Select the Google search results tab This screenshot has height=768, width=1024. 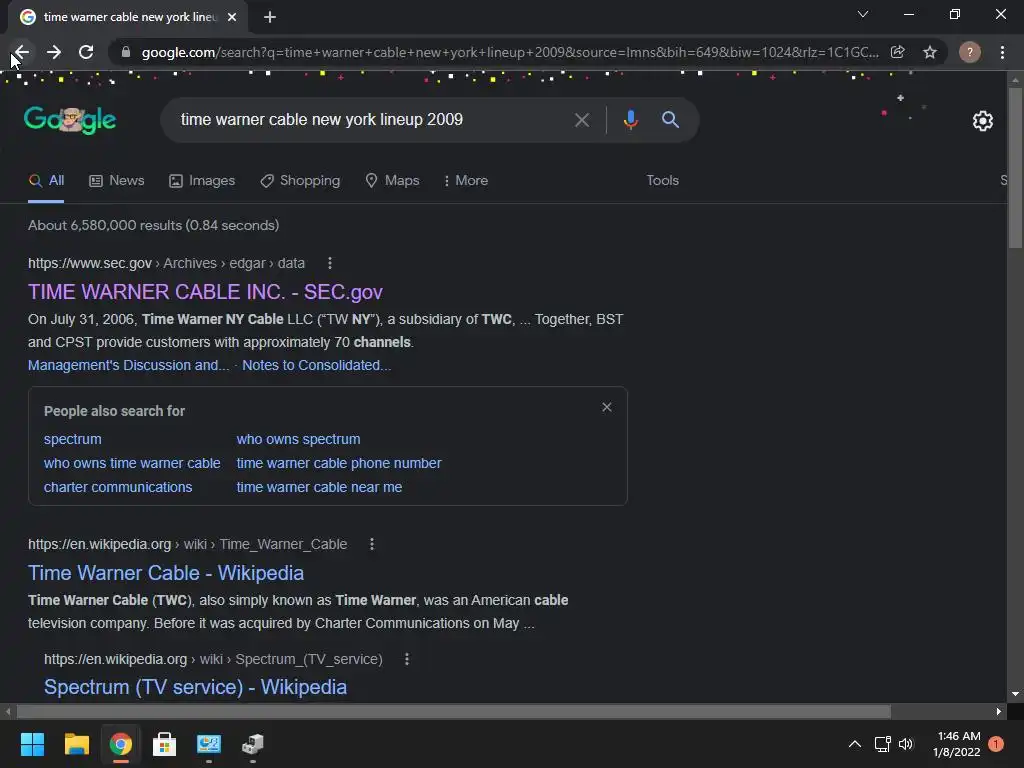click(128, 17)
